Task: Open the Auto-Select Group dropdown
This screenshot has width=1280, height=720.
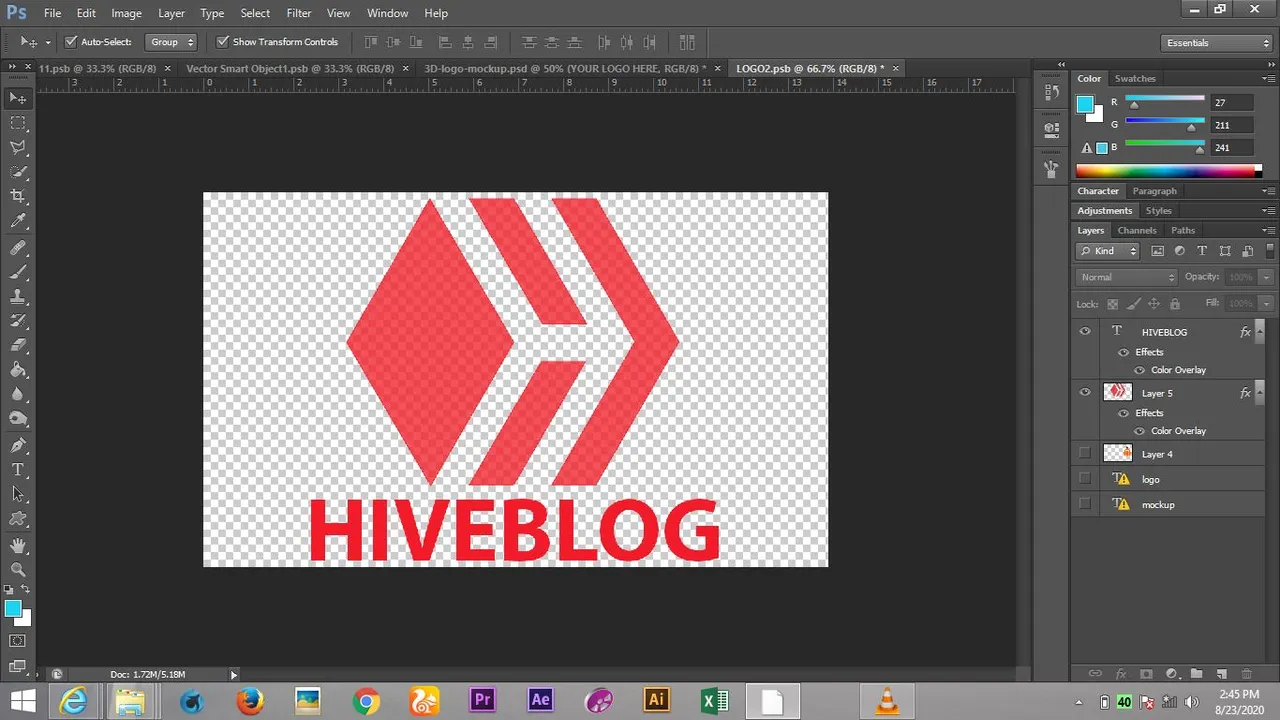Action: click(171, 42)
